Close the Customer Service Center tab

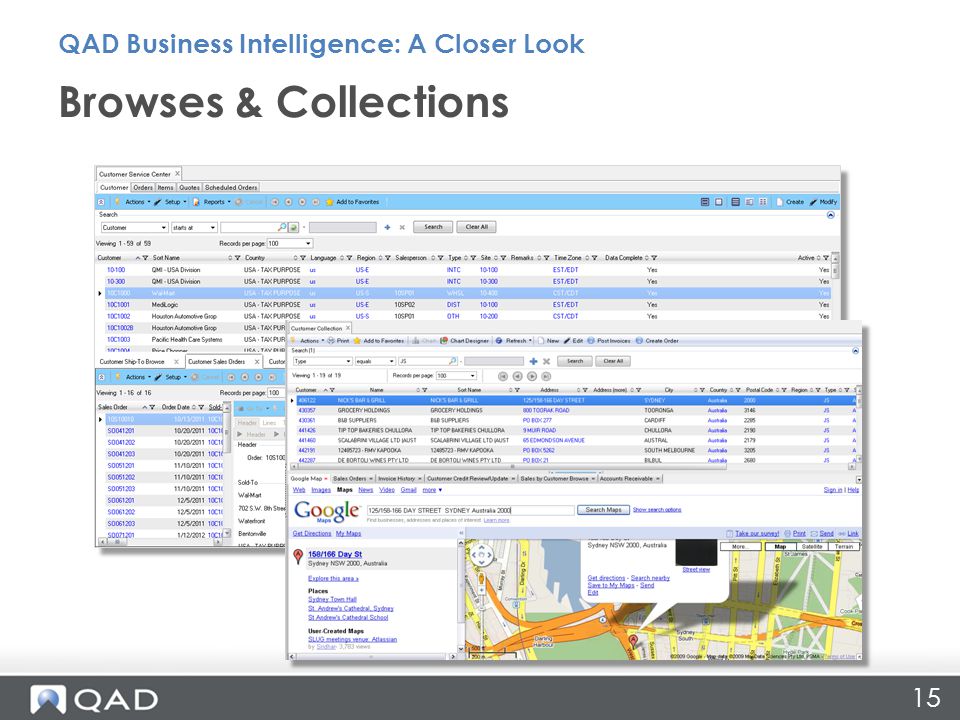coord(177,174)
